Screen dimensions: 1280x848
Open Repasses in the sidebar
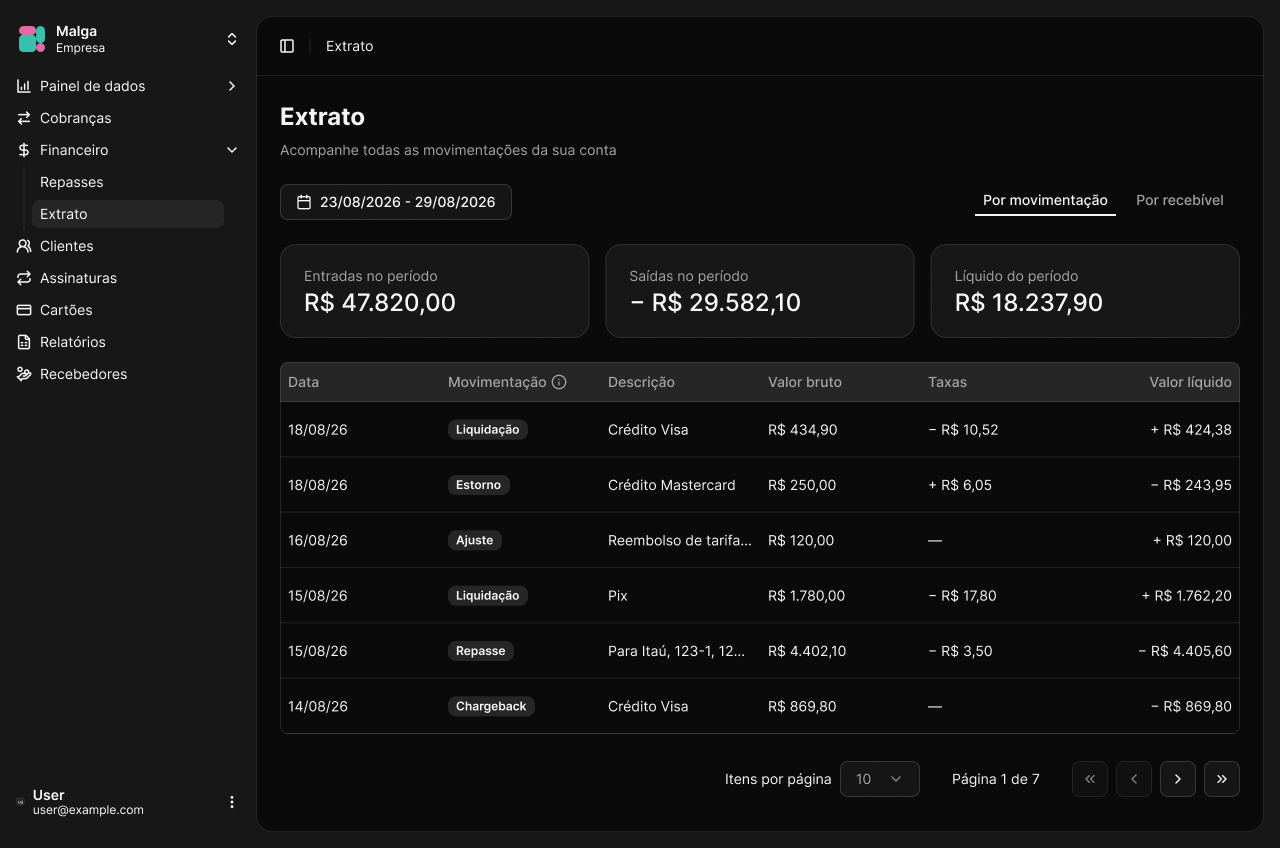[128, 182]
